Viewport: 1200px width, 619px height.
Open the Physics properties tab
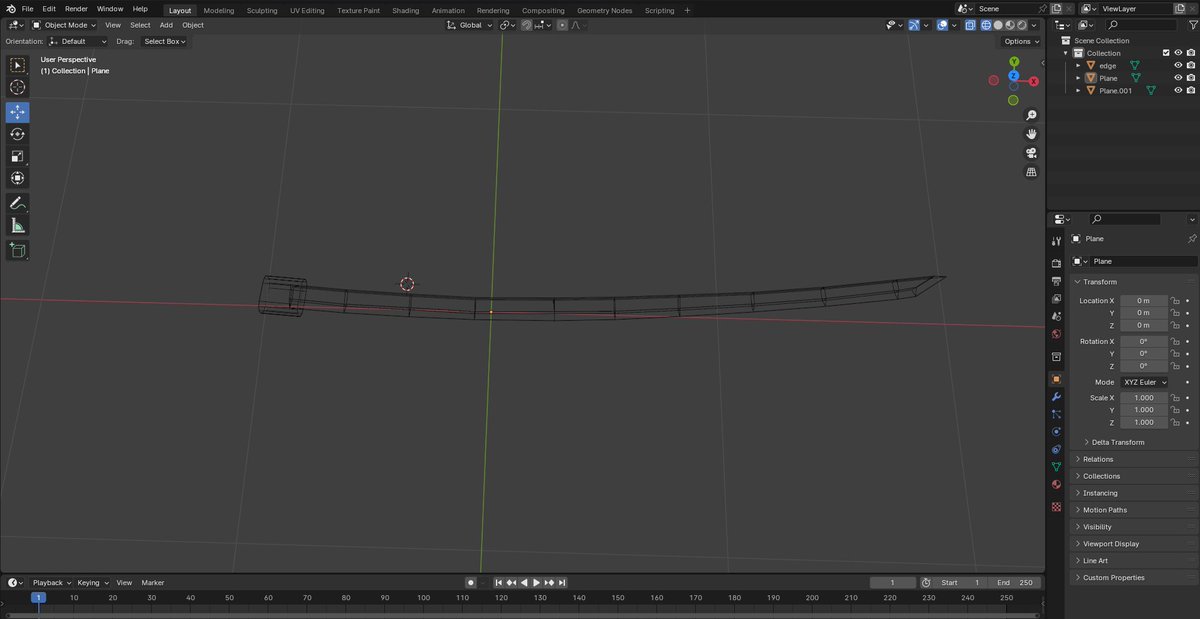1056,432
